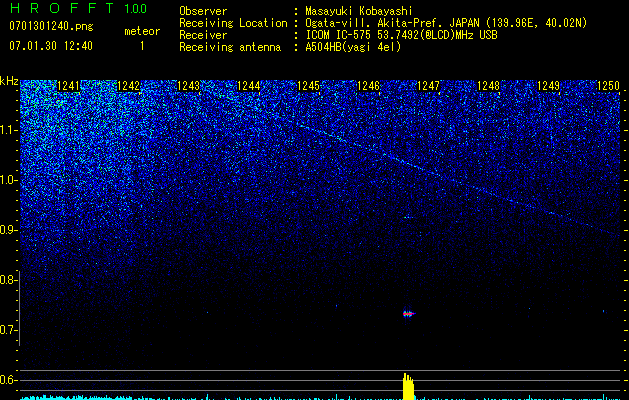Click the Receiving Location label
Viewport: 629px width, 400px height.
click(x=233, y=23)
